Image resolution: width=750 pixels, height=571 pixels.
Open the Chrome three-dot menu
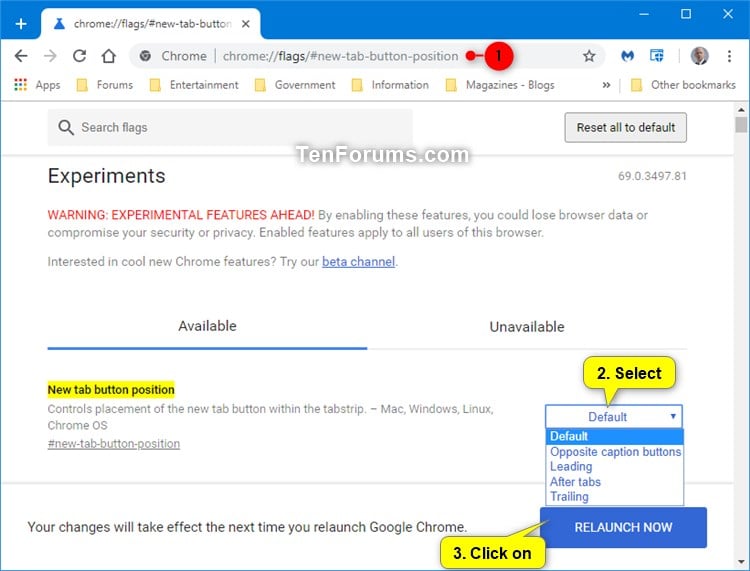pyautogui.click(x=729, y=56)
